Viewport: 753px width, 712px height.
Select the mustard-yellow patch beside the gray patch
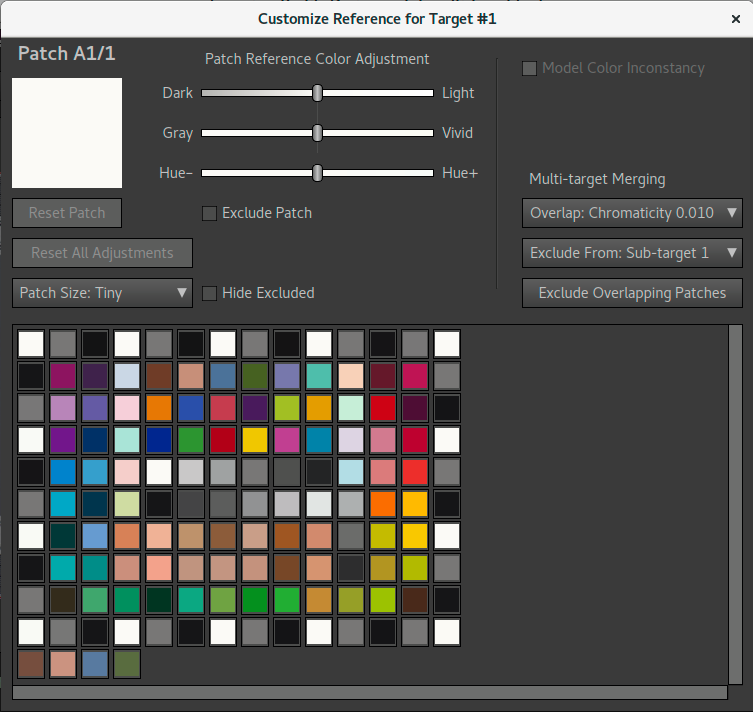[x=383, y=536]
